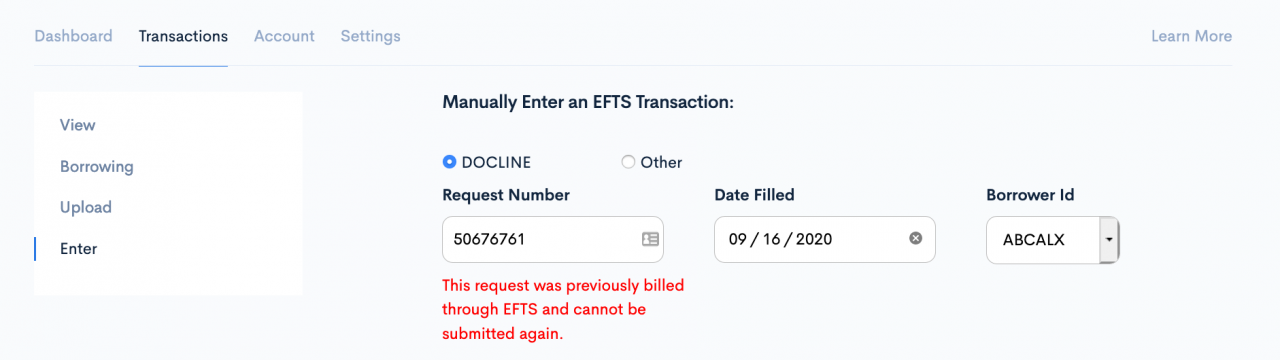Open the Dashboard tab
Viewport: 1280px width, 360px height.
click(73, 36)
